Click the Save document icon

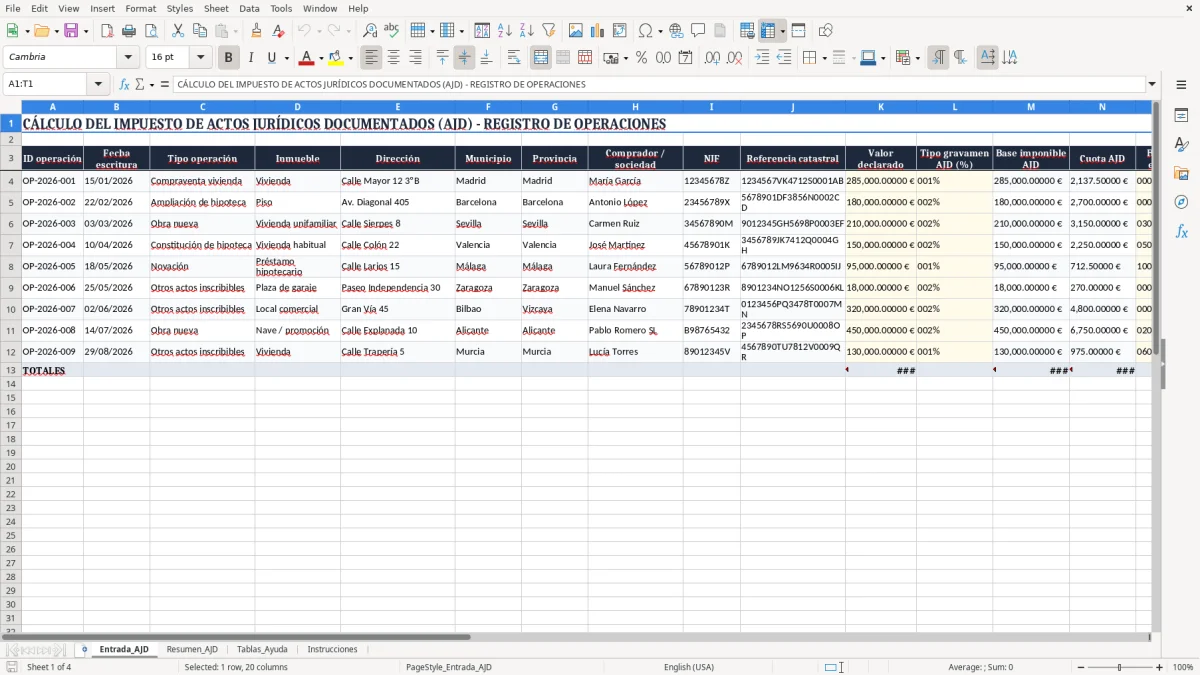[70, 31]
